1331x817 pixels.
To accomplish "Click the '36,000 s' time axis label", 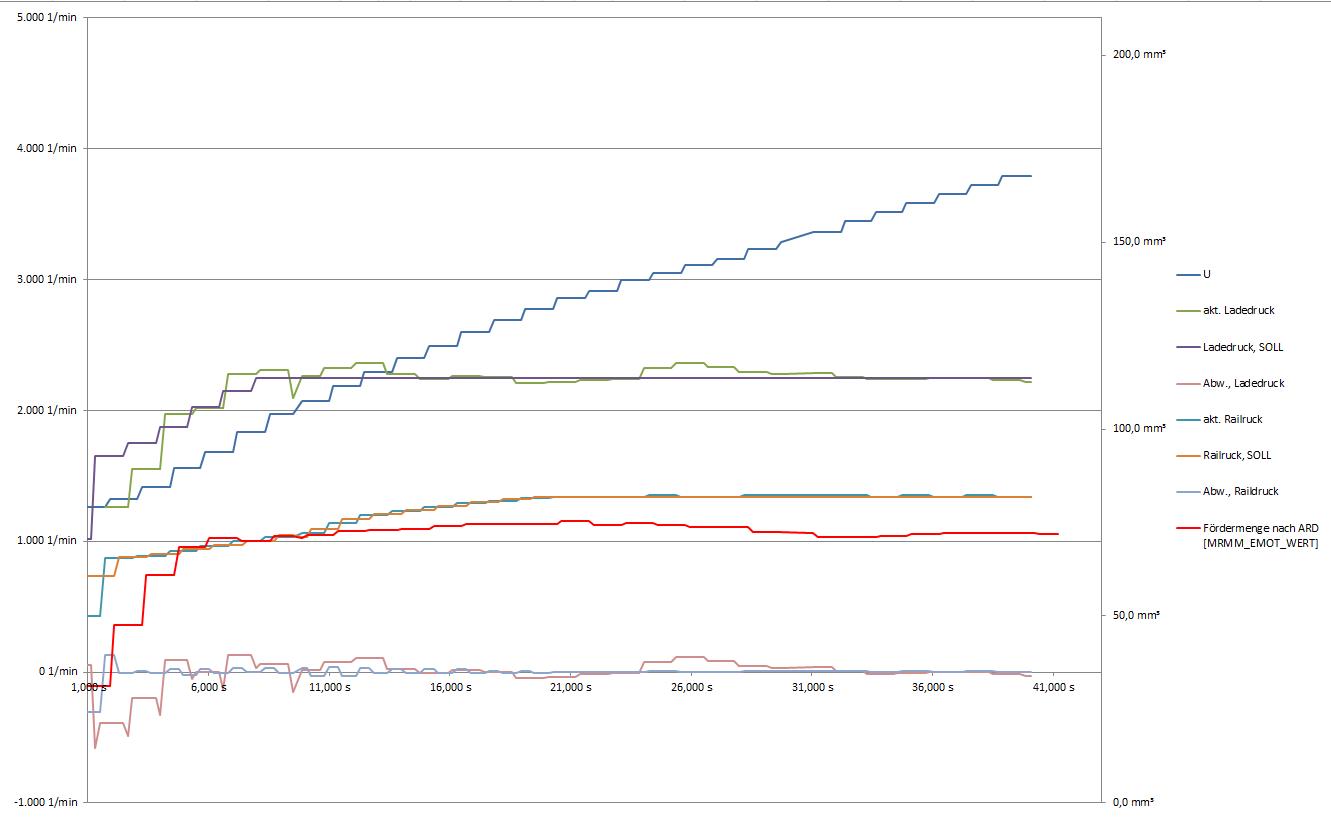I will tap(931, 688).
